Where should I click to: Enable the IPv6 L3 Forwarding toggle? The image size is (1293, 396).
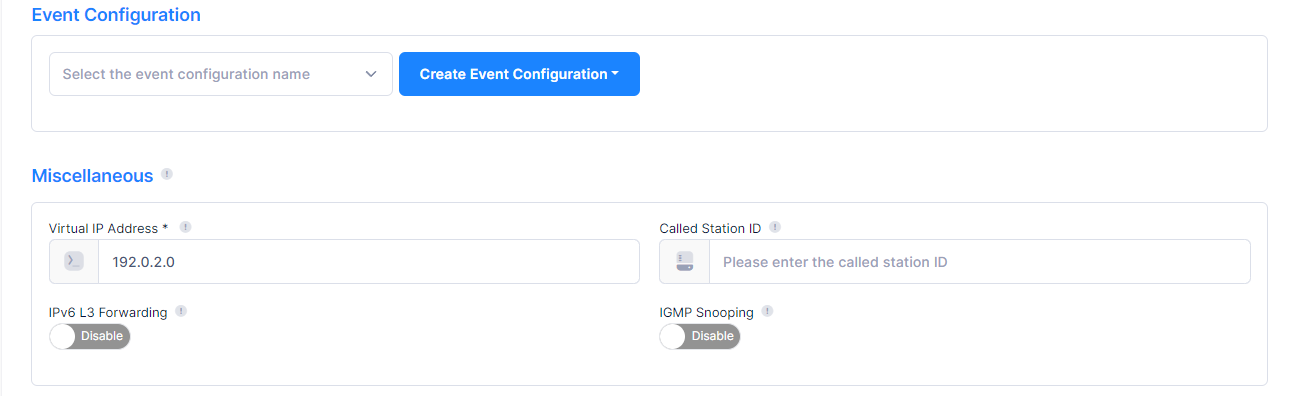coord(90,337)
